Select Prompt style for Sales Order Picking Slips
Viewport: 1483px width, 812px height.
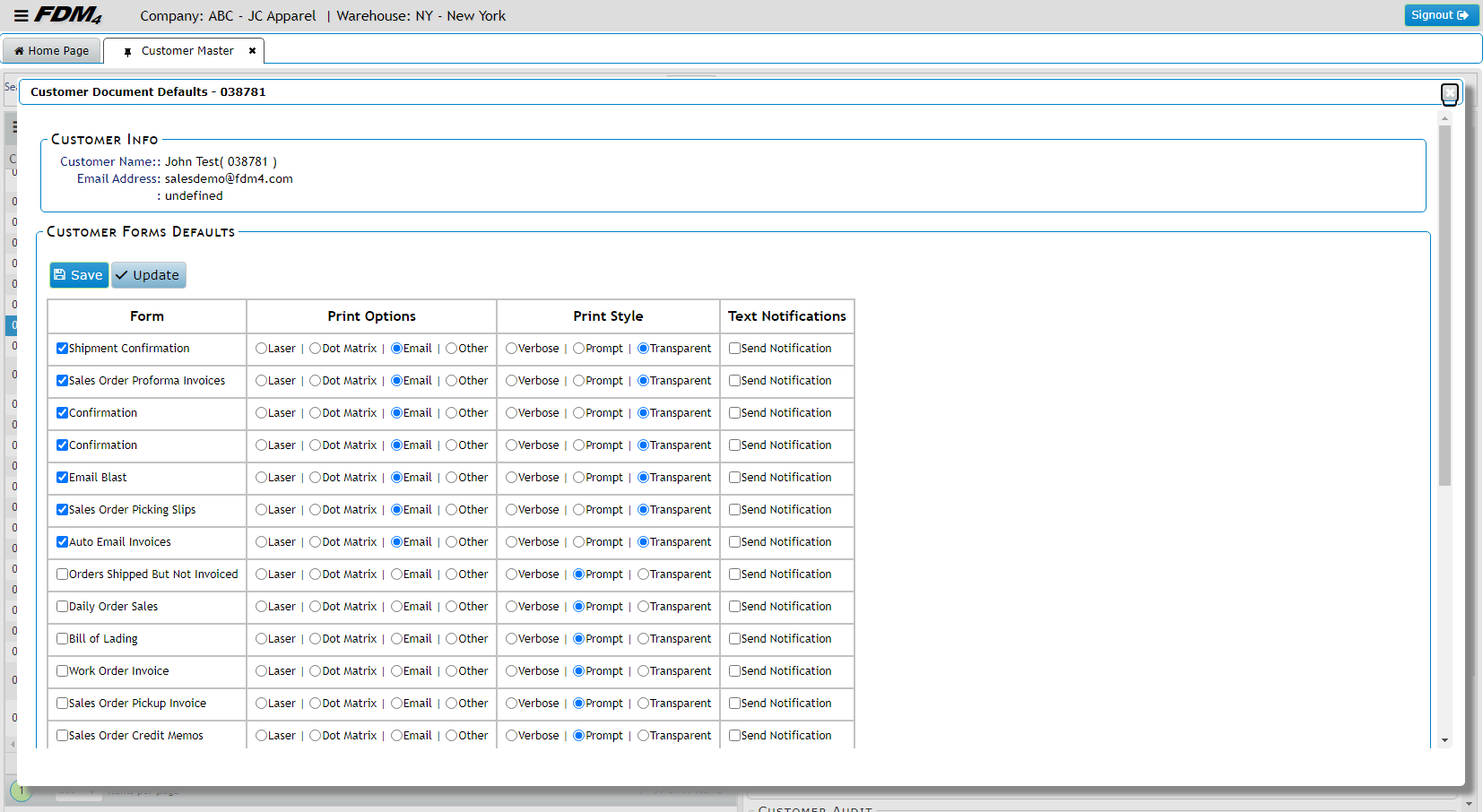coord(579,510)
